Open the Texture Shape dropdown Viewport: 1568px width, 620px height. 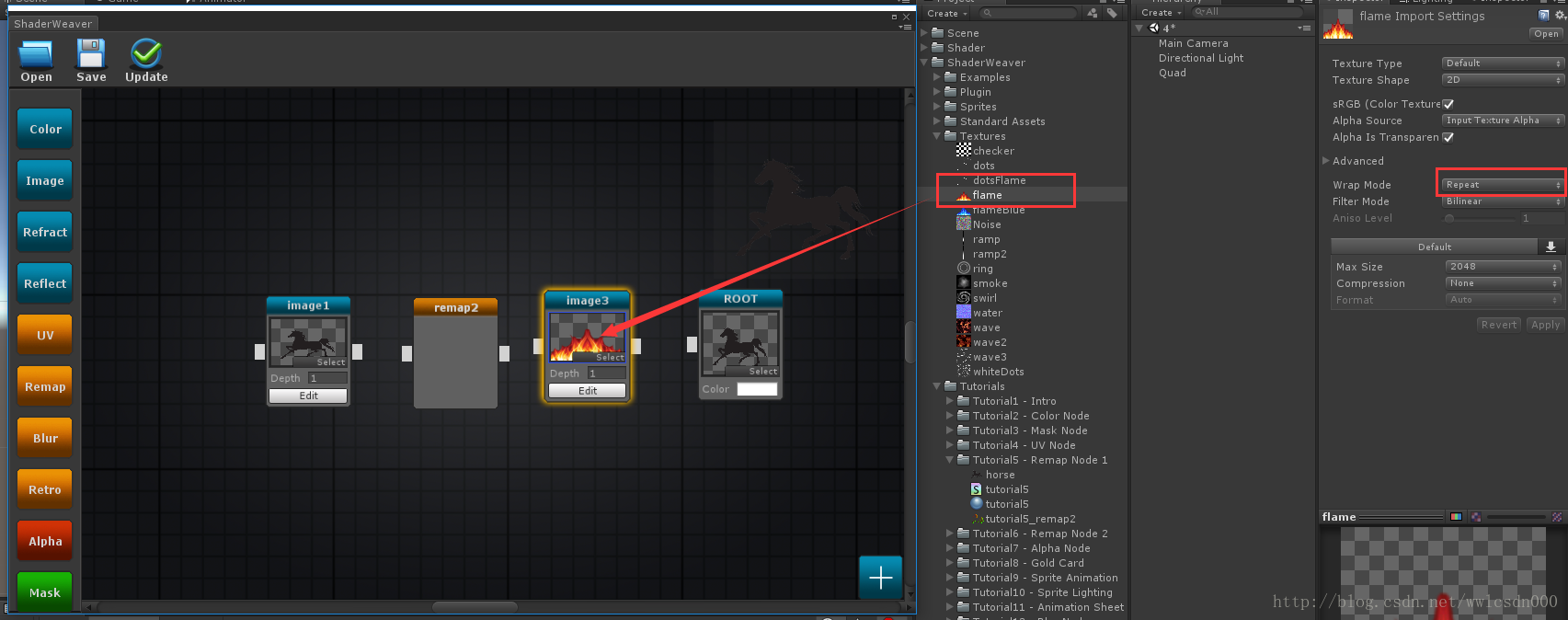(x=1503, y=80)
